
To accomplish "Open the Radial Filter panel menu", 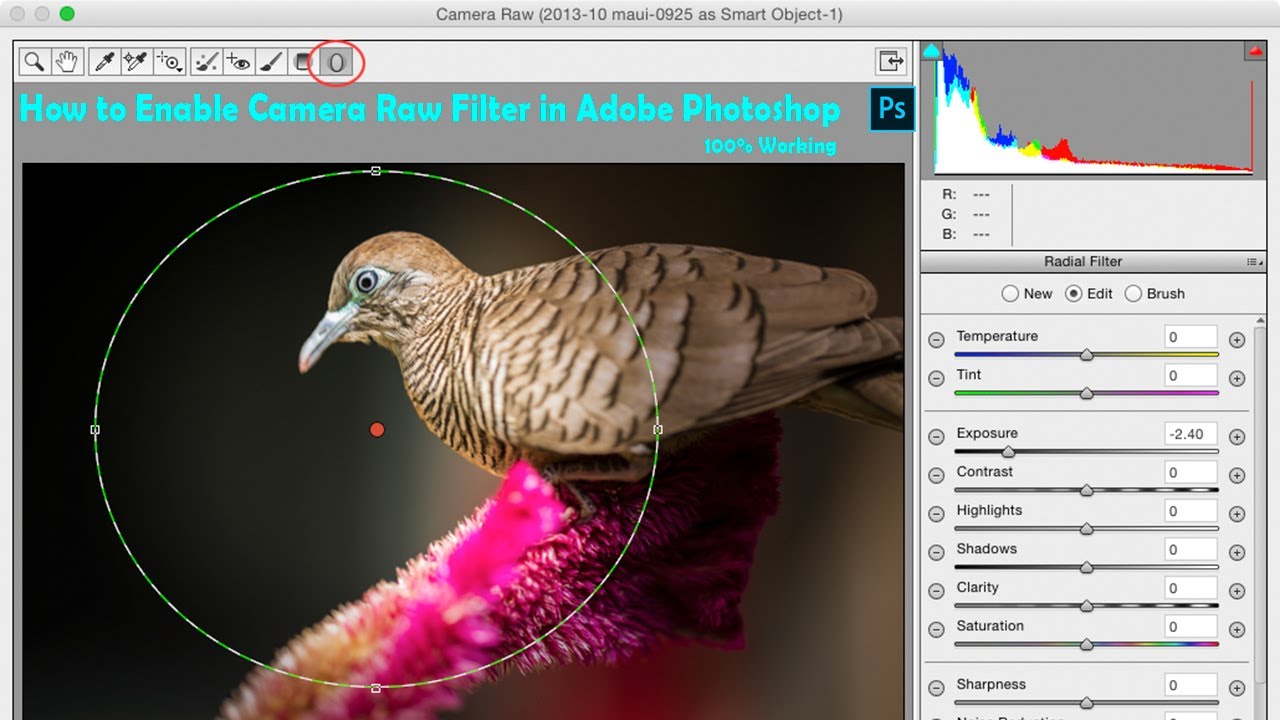I will tap(1254, 262).
